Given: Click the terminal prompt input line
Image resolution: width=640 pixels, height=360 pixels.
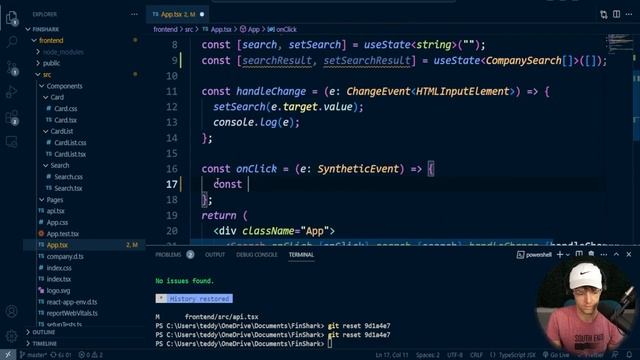Looking at the screenshot, I should click(x=330, y=344).
